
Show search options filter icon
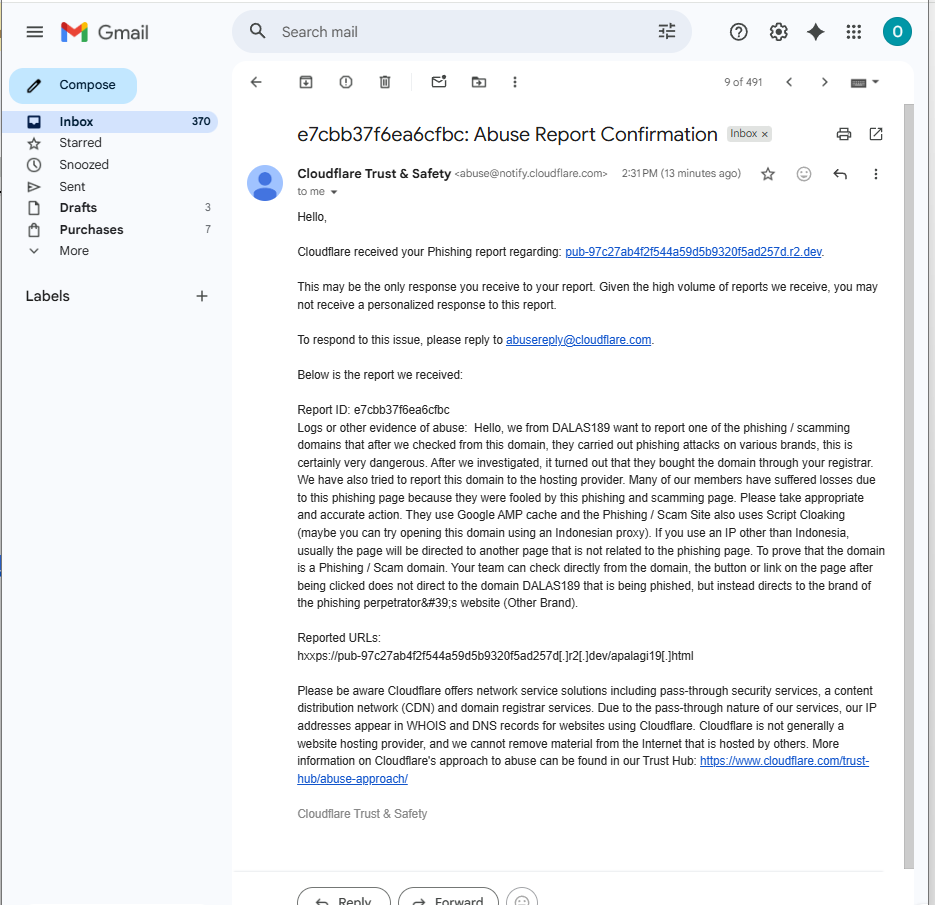coord(667,31)
